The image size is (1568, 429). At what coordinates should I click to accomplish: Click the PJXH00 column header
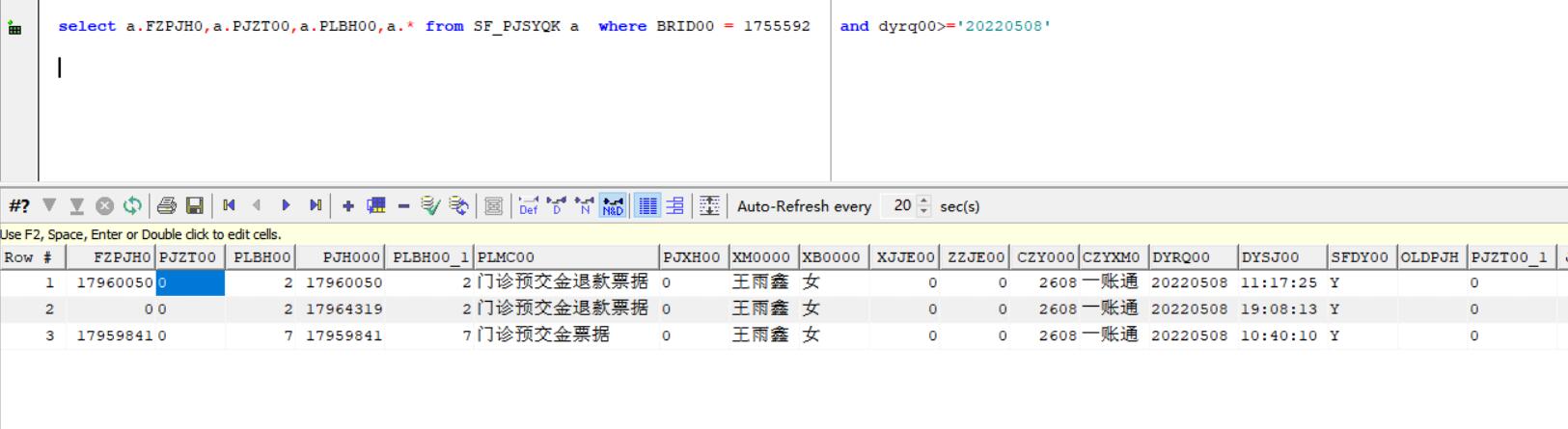[694, 257]
